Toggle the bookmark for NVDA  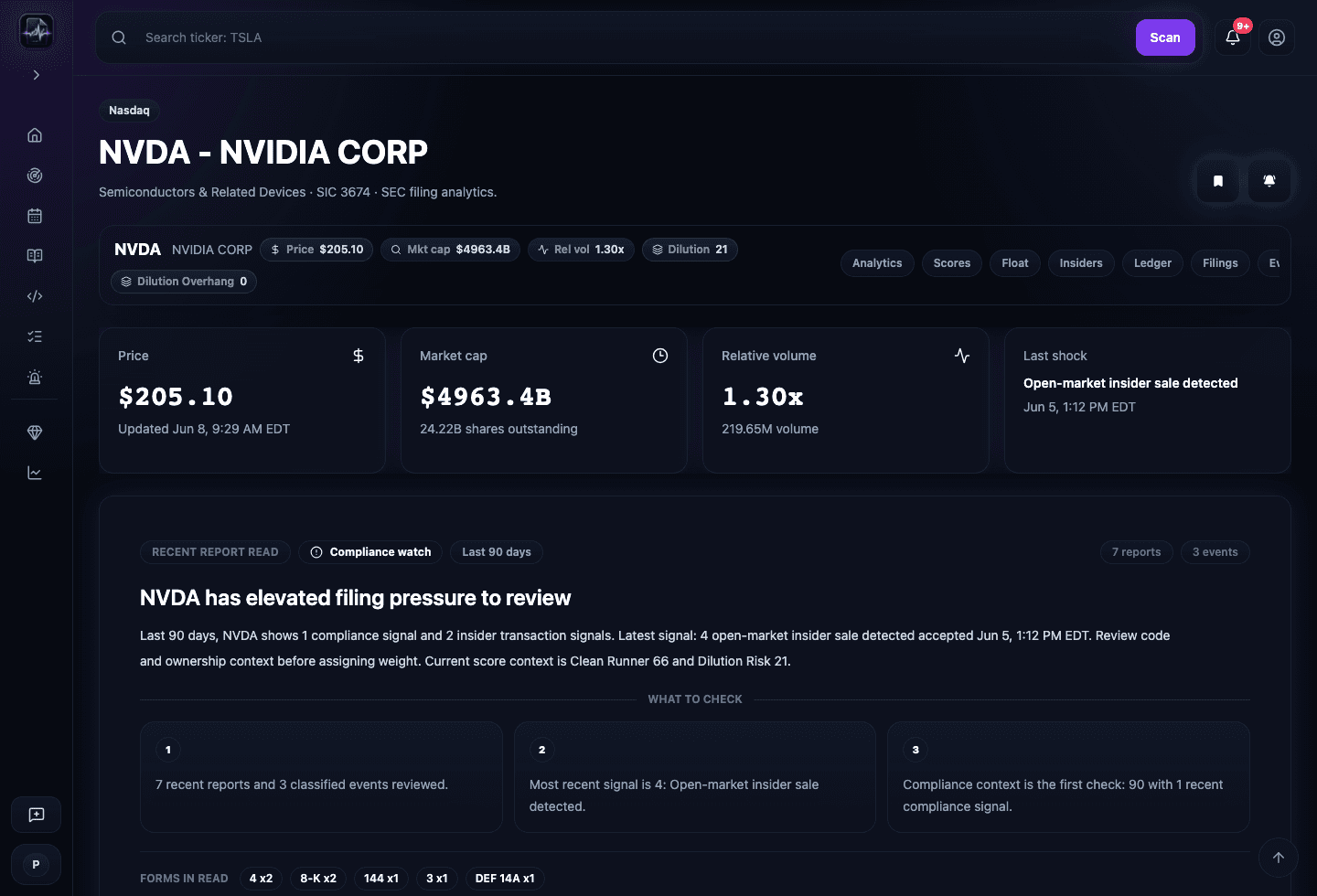(1218, 181)
